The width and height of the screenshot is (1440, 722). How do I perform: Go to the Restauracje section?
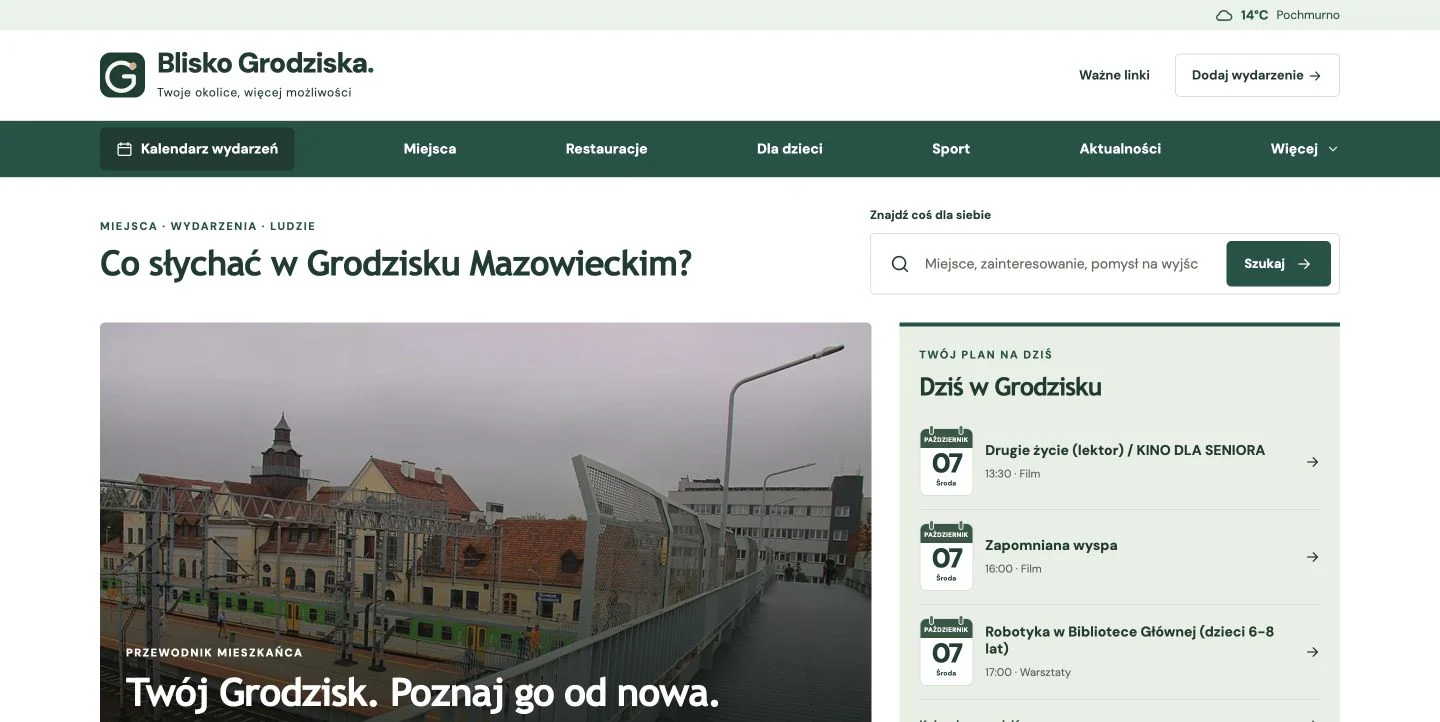[x=606, y=149]
